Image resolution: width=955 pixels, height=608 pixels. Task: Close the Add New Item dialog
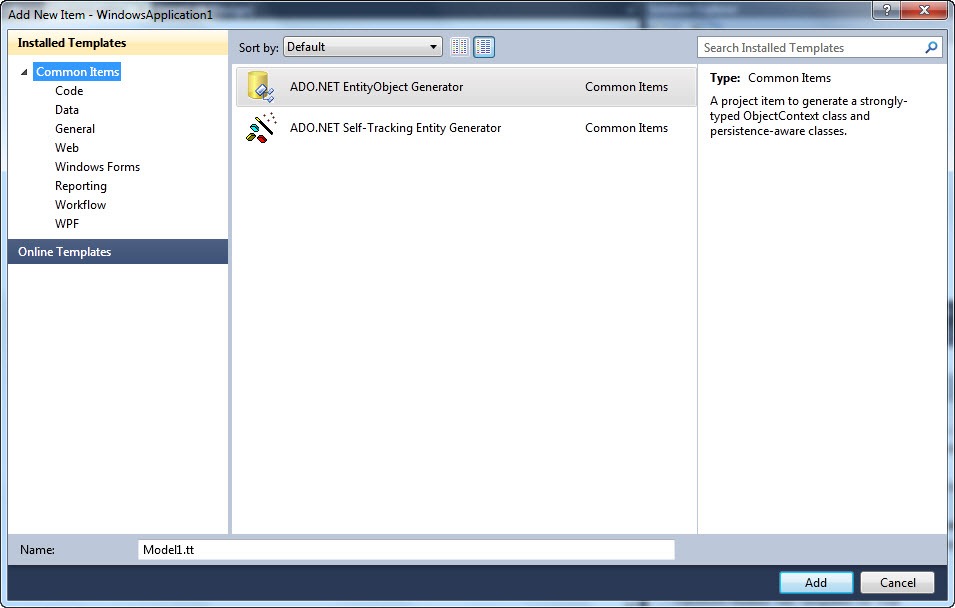pyautogui.click(x=924, y=10)
